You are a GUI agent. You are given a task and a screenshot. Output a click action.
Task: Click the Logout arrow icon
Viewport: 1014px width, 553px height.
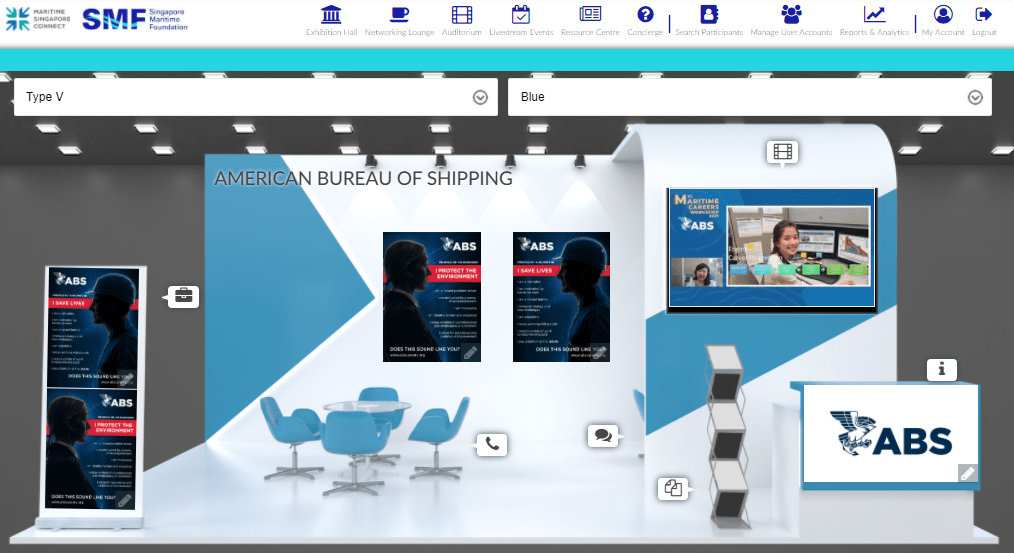pos(984,14)
